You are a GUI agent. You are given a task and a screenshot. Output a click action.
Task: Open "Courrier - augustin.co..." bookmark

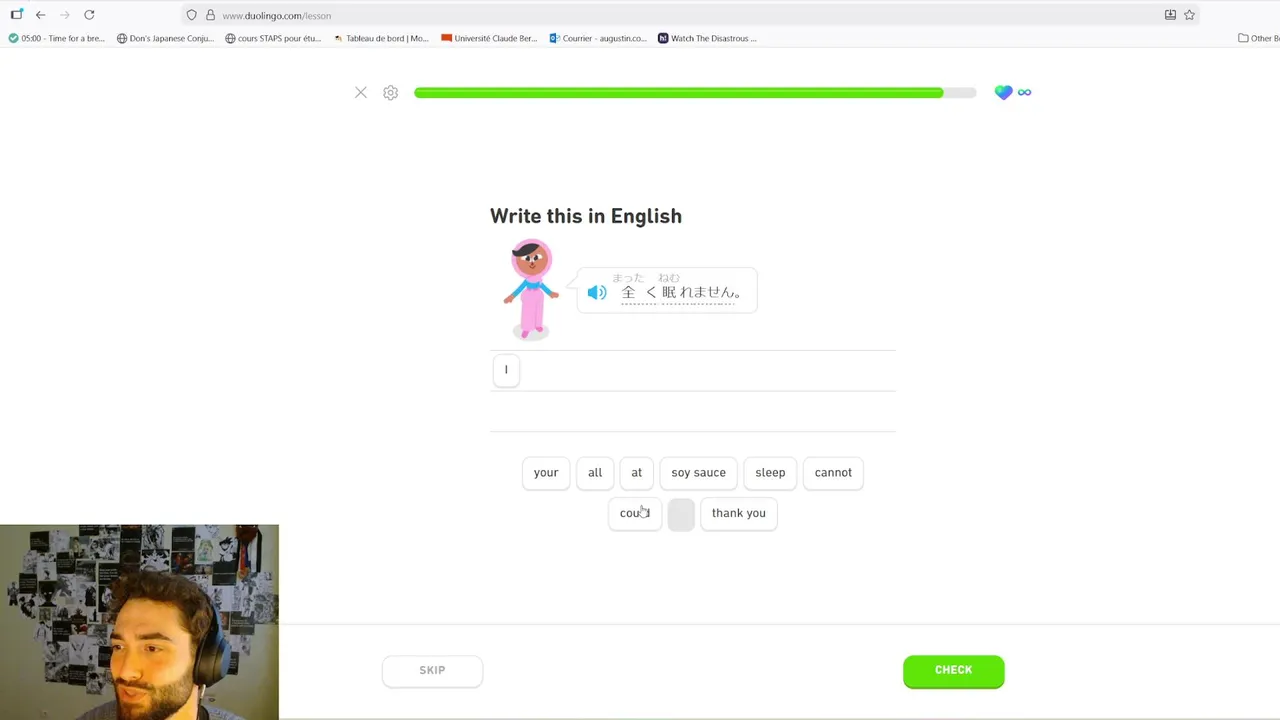598,38
